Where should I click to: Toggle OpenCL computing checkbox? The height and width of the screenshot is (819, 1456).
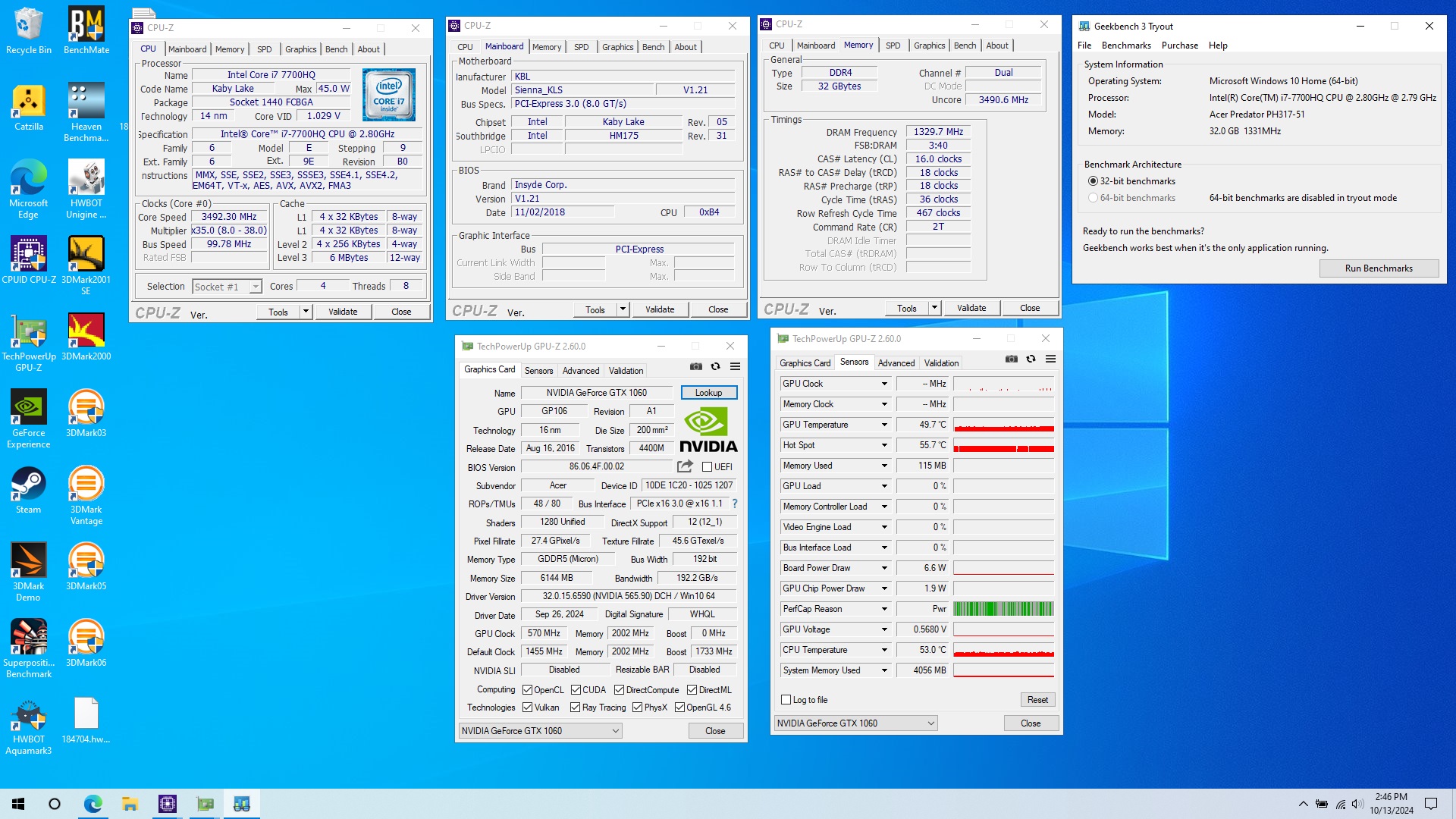pyautogui.click(x=527, y=690)
